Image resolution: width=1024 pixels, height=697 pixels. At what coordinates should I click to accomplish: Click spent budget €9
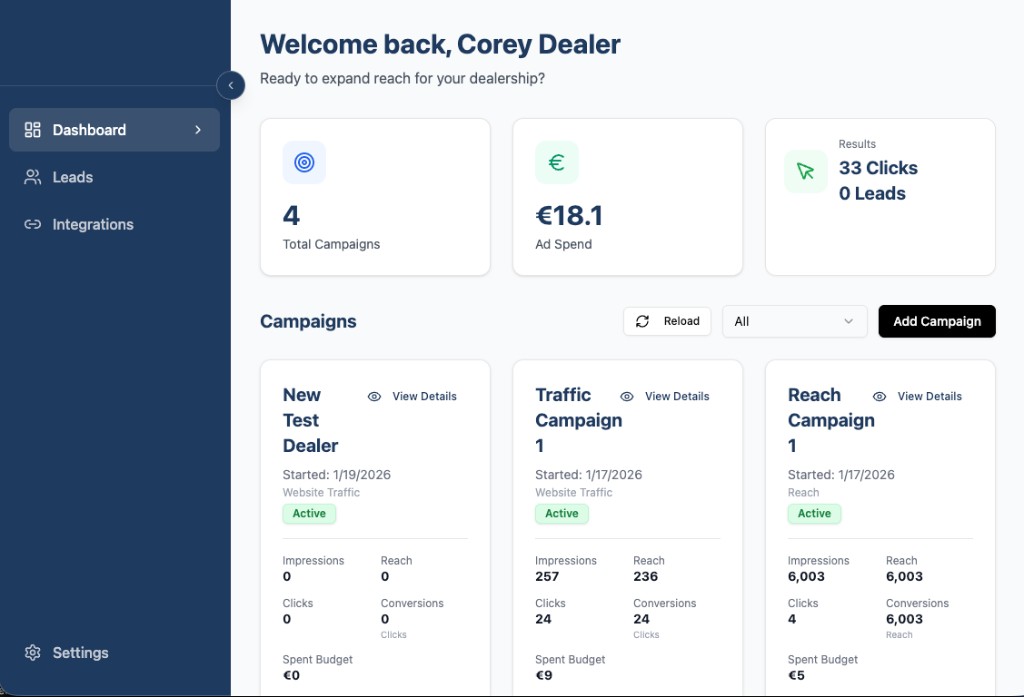544,675
